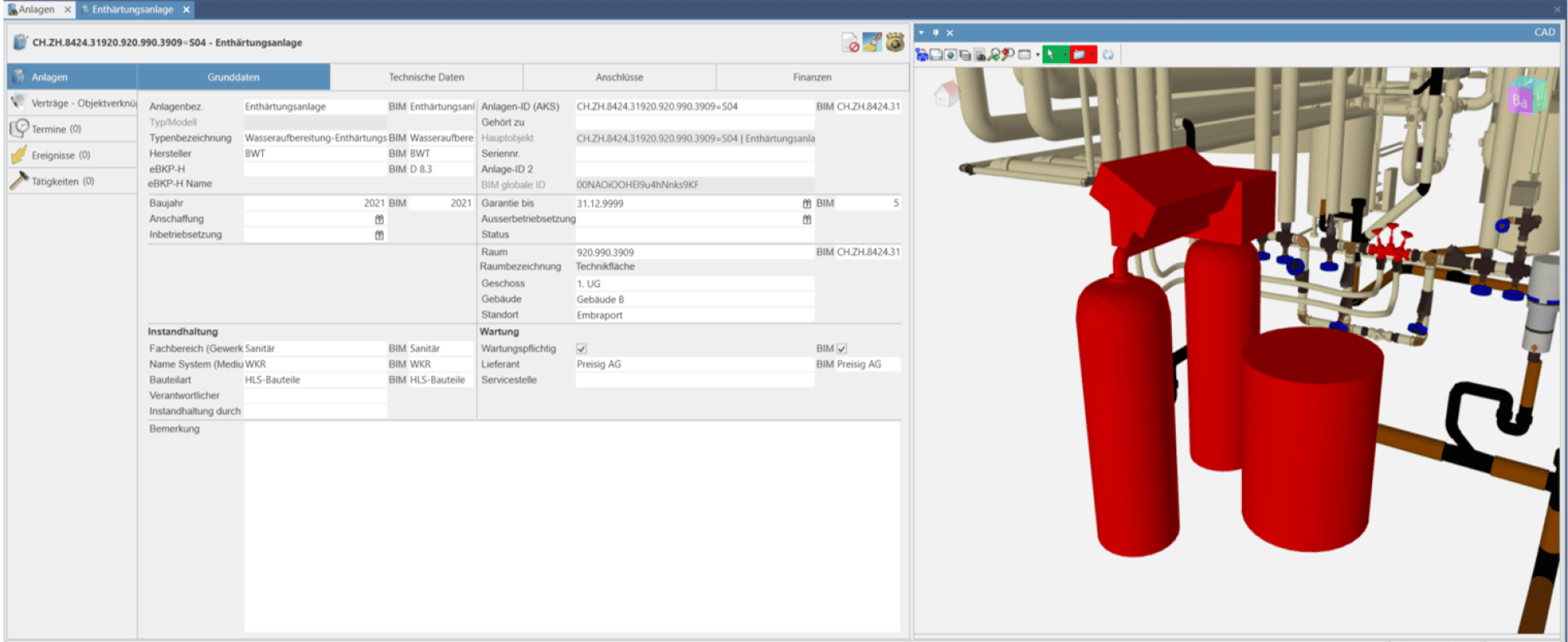Click the globe image icon in CAD toolbar
The image size is (1568, 642).
[951, 55]
